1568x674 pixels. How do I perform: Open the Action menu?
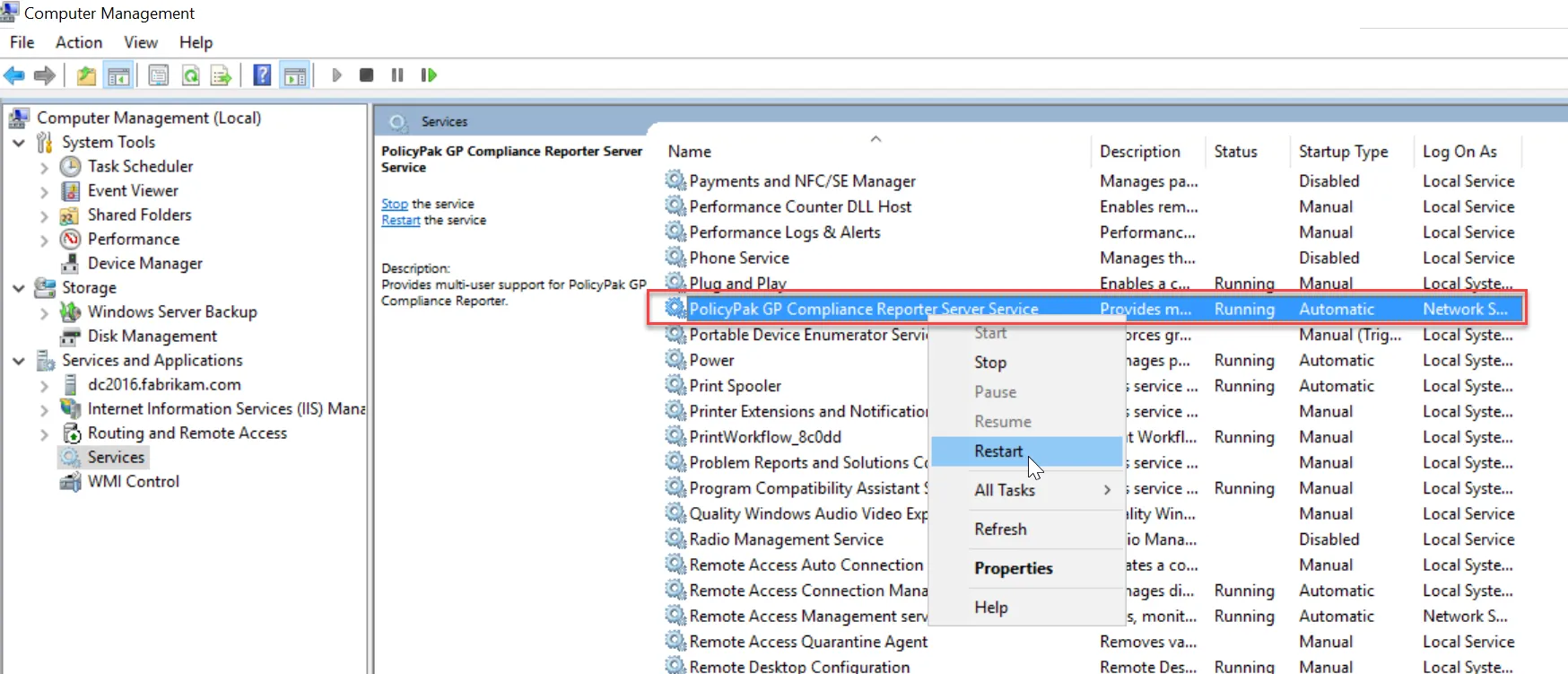point(79,42)
